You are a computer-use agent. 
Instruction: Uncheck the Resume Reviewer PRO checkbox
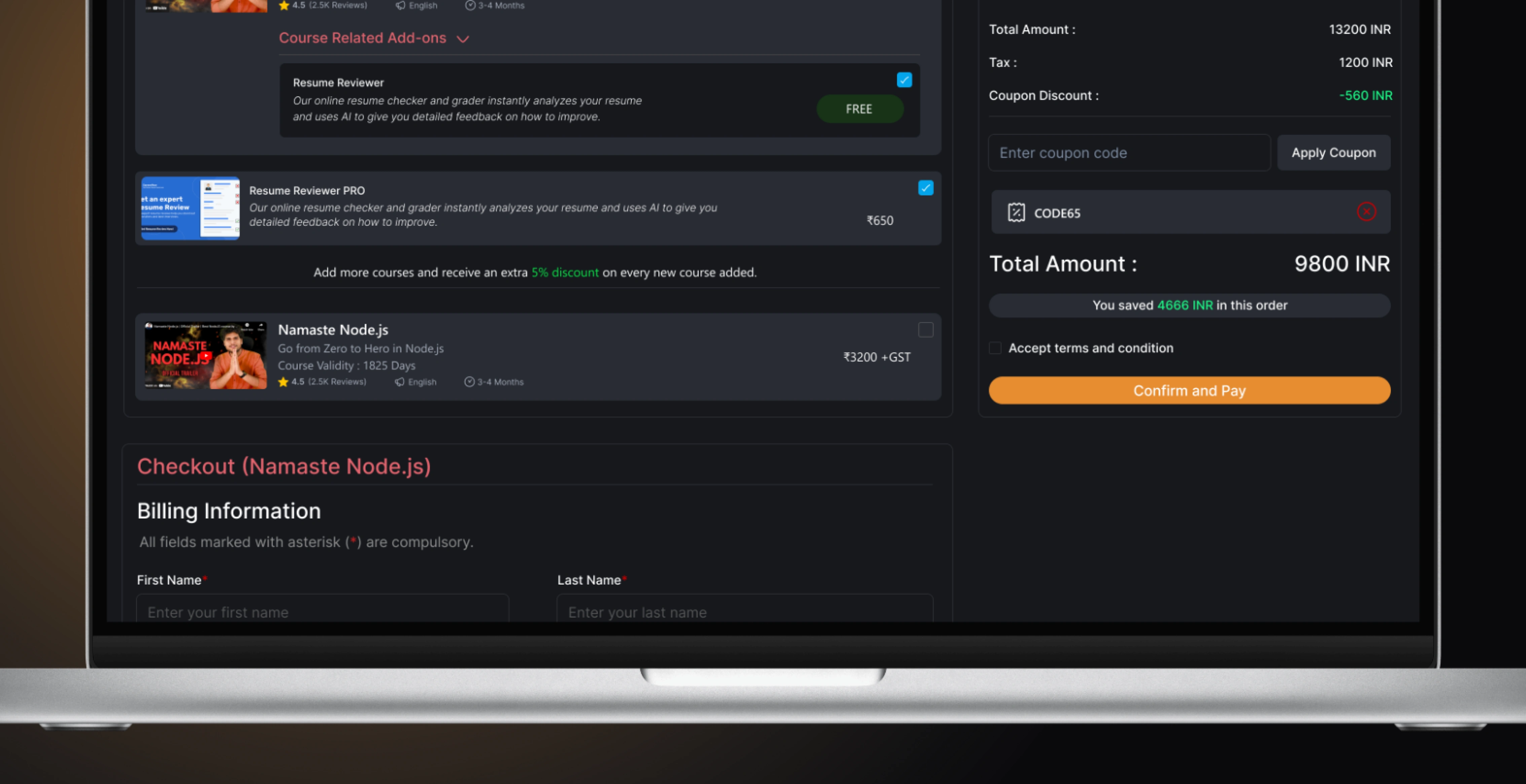tap(925, 188)
